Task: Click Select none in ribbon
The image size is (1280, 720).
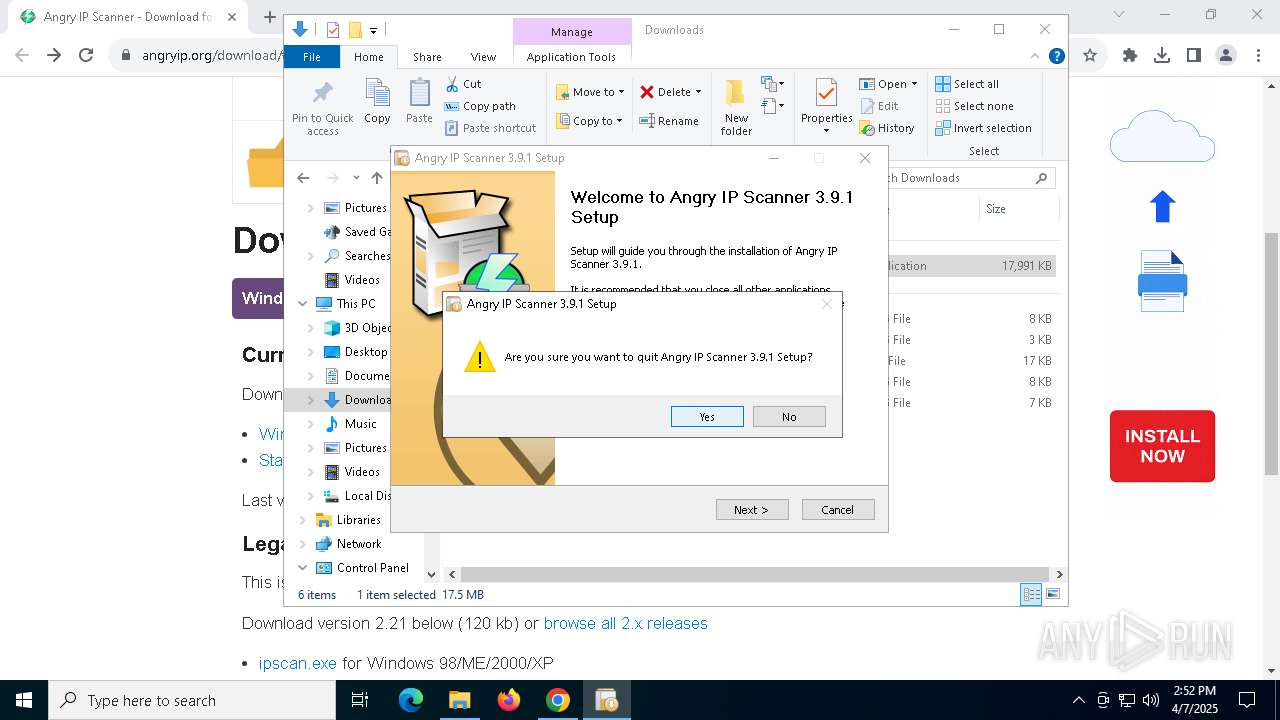Action: (974, 106)
